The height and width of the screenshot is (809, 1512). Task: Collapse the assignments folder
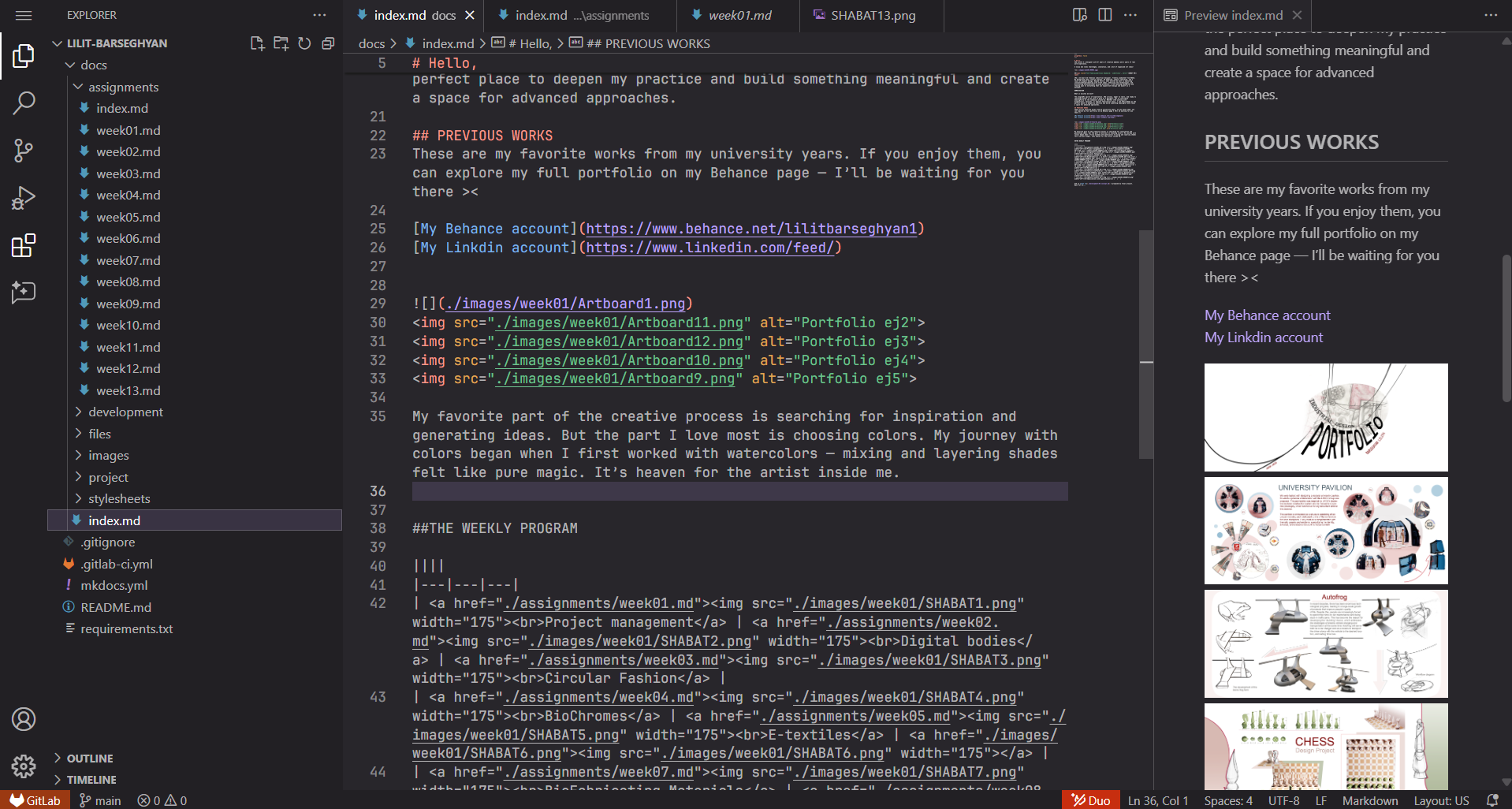click(x=123, y=87)
